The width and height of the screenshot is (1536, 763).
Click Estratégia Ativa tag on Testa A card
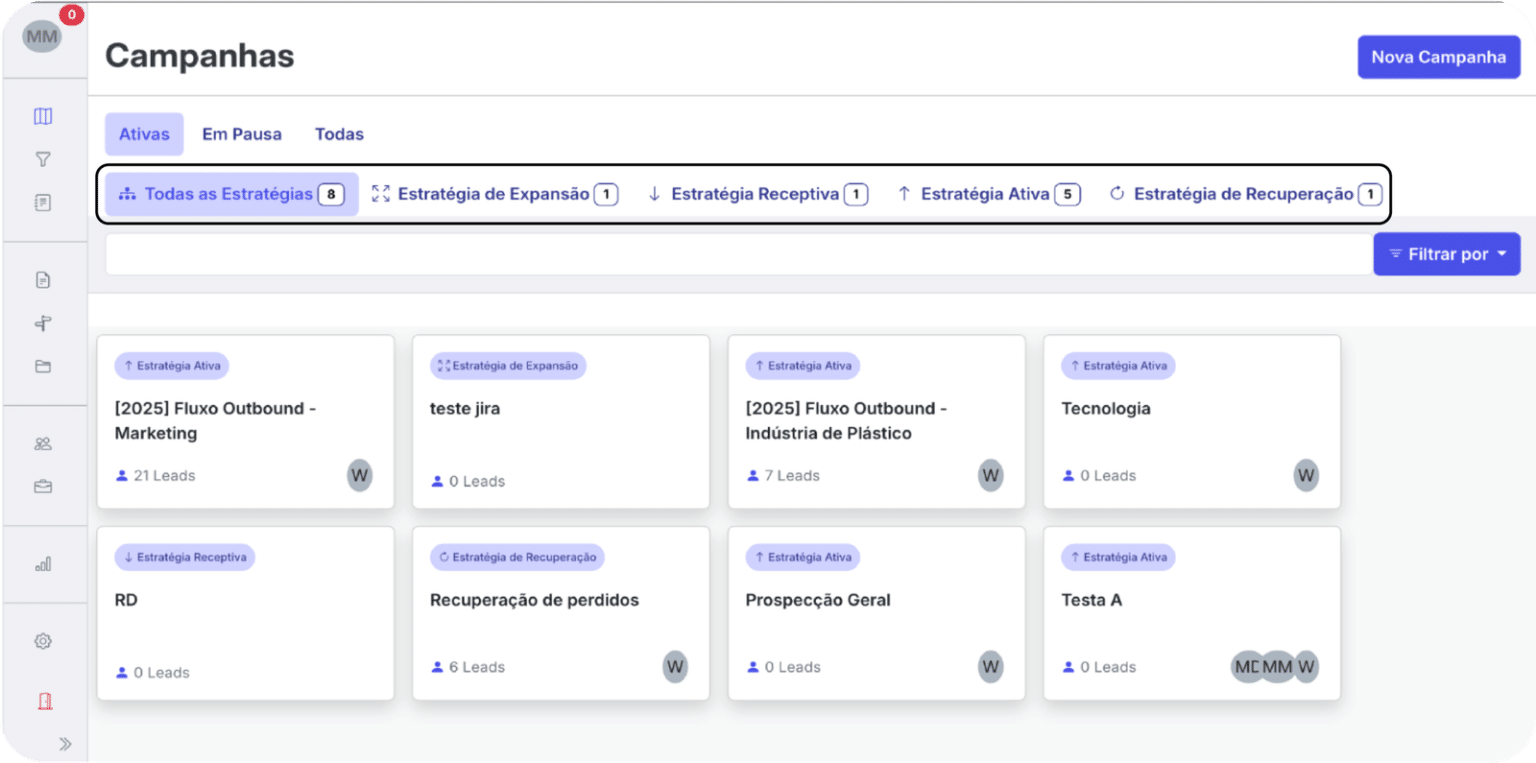pyautogui.click(x=1118, y=557)
